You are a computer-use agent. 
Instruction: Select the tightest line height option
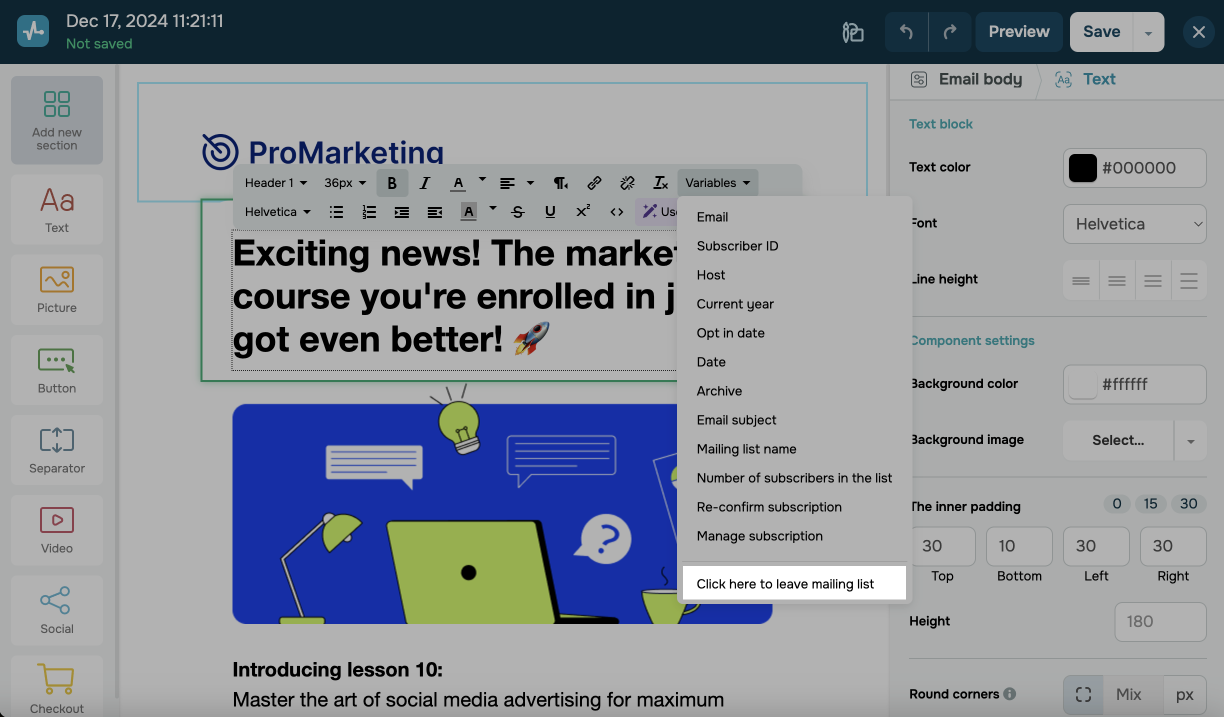(x=1081, y=281)
